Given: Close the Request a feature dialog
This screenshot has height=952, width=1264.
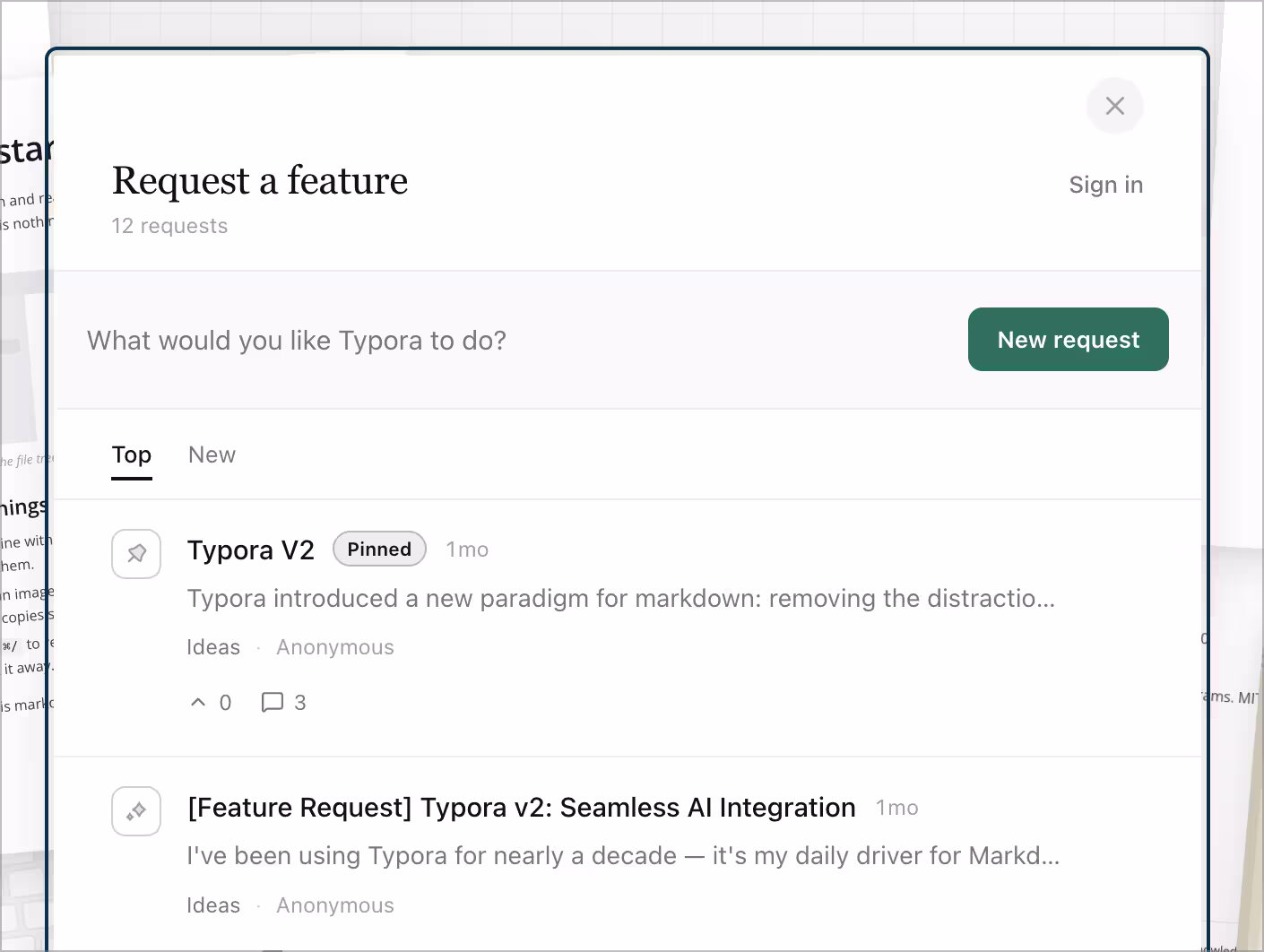Looking at the screenshot, I should click(1114, 106).
